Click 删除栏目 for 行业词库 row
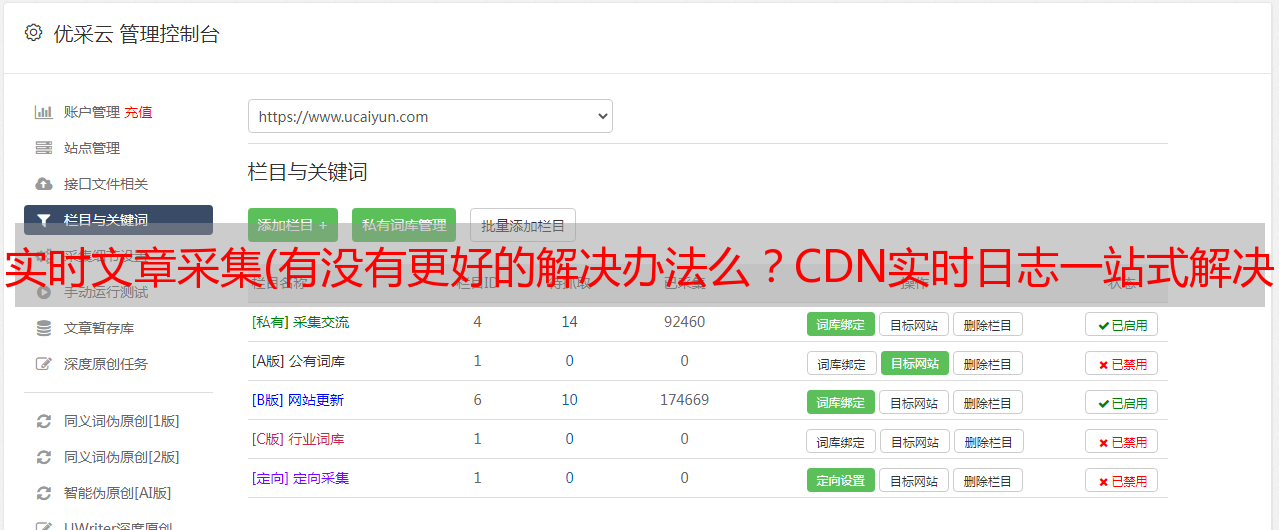This screenshot has width=1279, height=530. [x=988, y=441]
